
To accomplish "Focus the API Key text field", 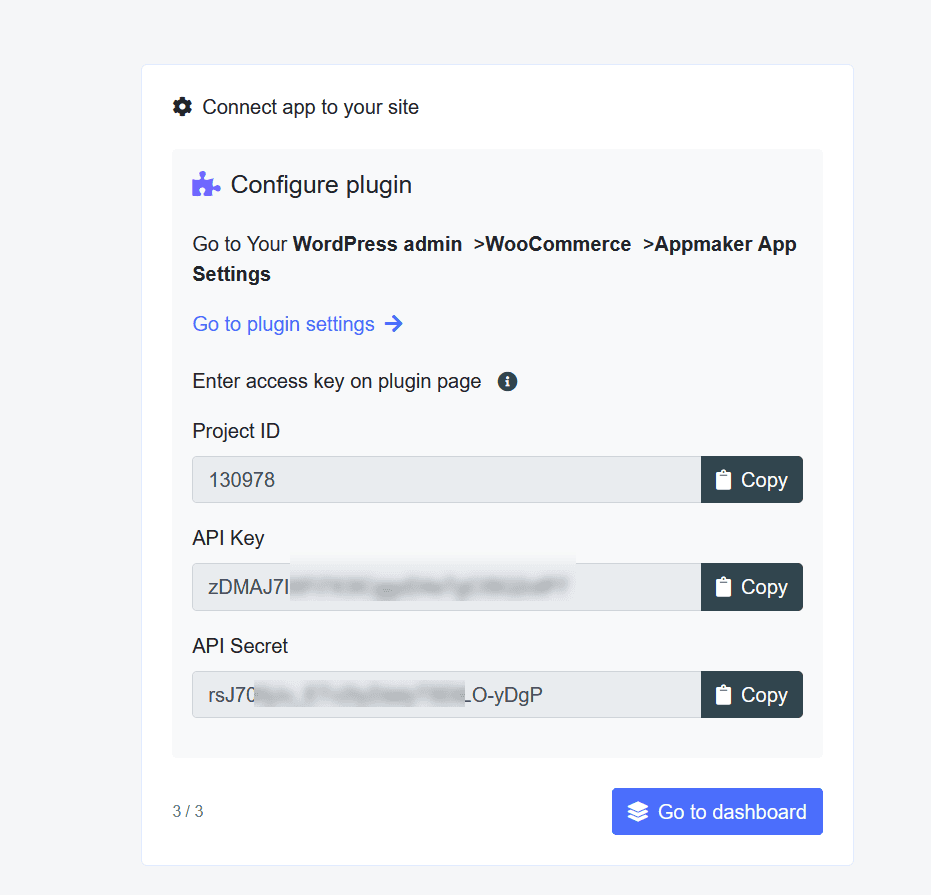I will click(x=446, y=587).
